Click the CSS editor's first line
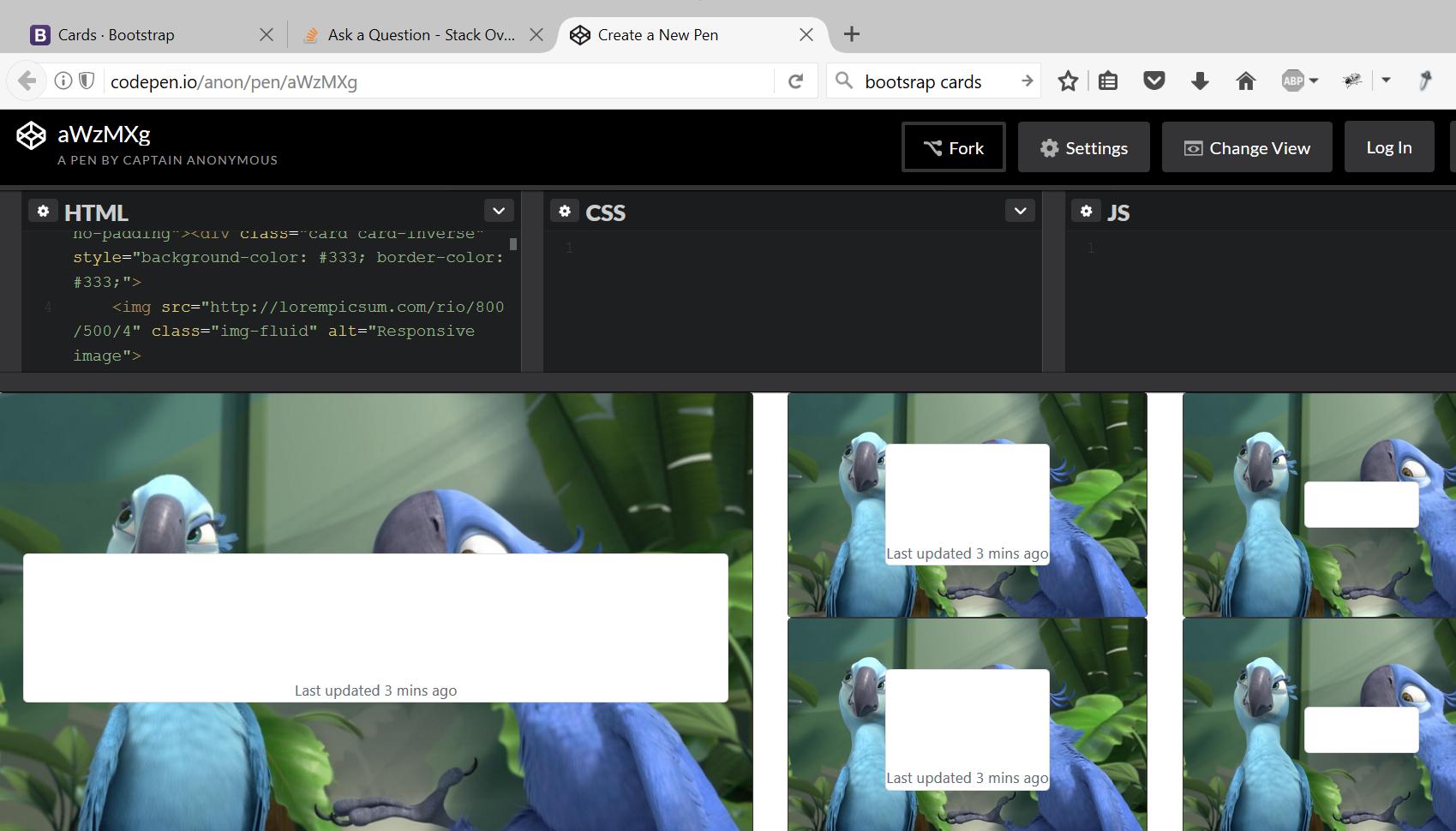 [793, 248]
